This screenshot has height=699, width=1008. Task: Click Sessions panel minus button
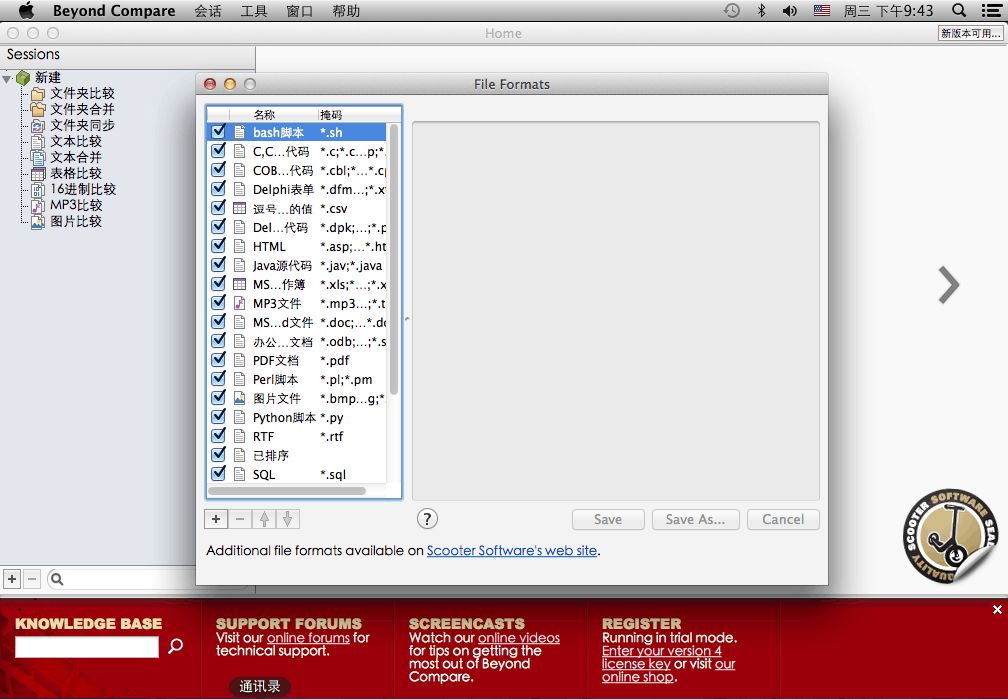click(x=32, y=579)
